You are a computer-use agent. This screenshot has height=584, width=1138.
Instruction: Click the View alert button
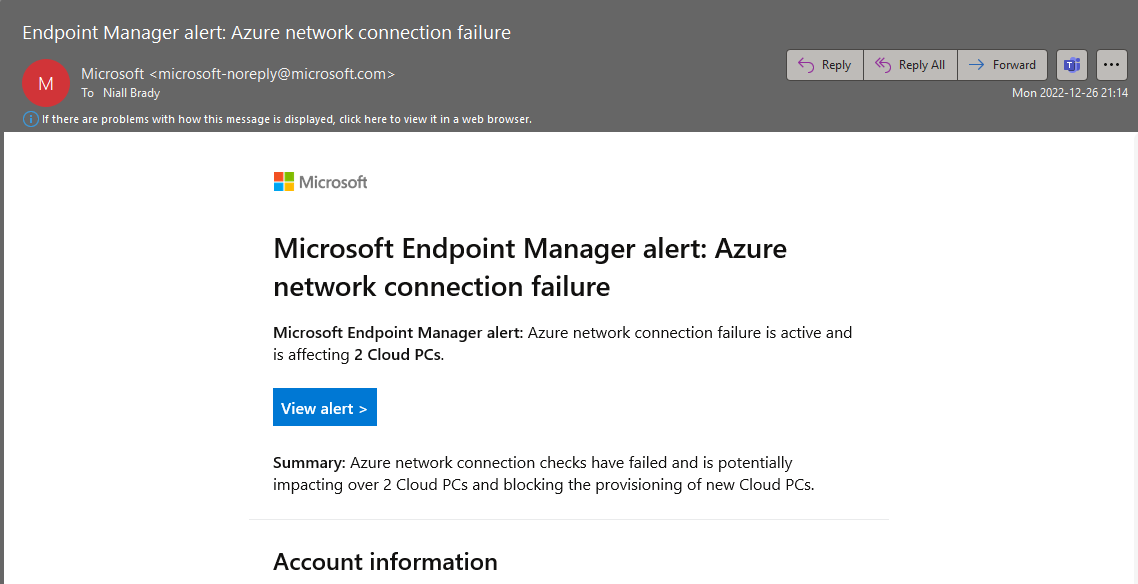[x=324, y=408]
